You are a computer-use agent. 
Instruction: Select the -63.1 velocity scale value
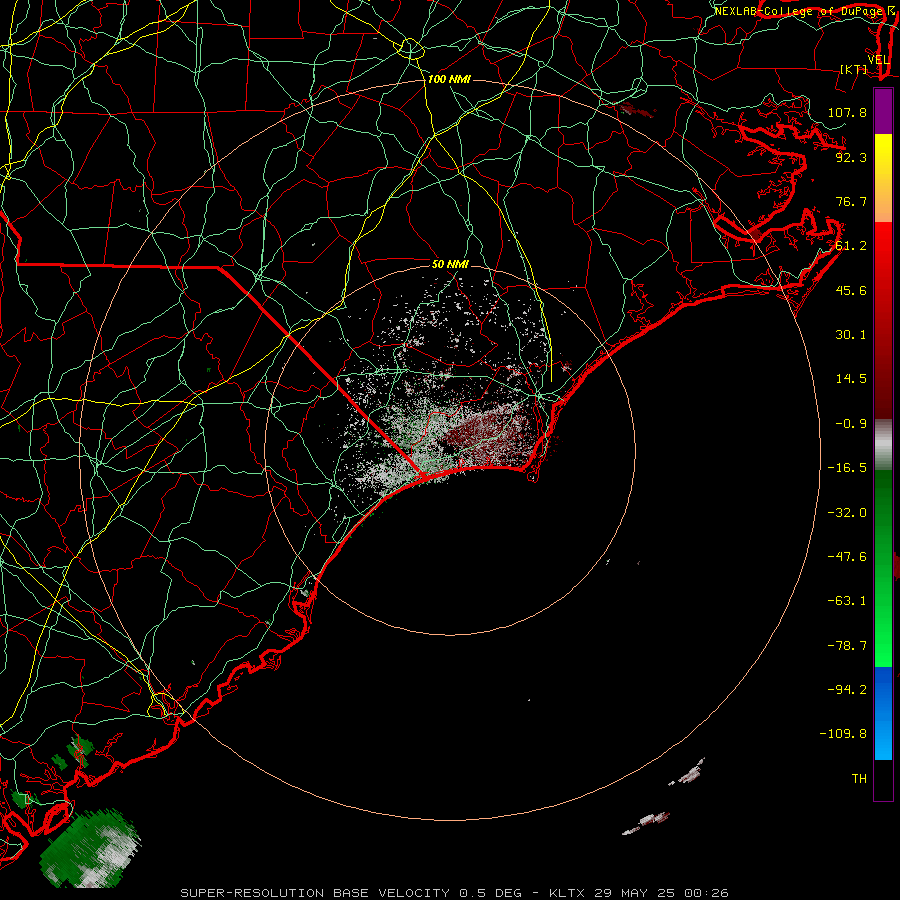point(847,601)
